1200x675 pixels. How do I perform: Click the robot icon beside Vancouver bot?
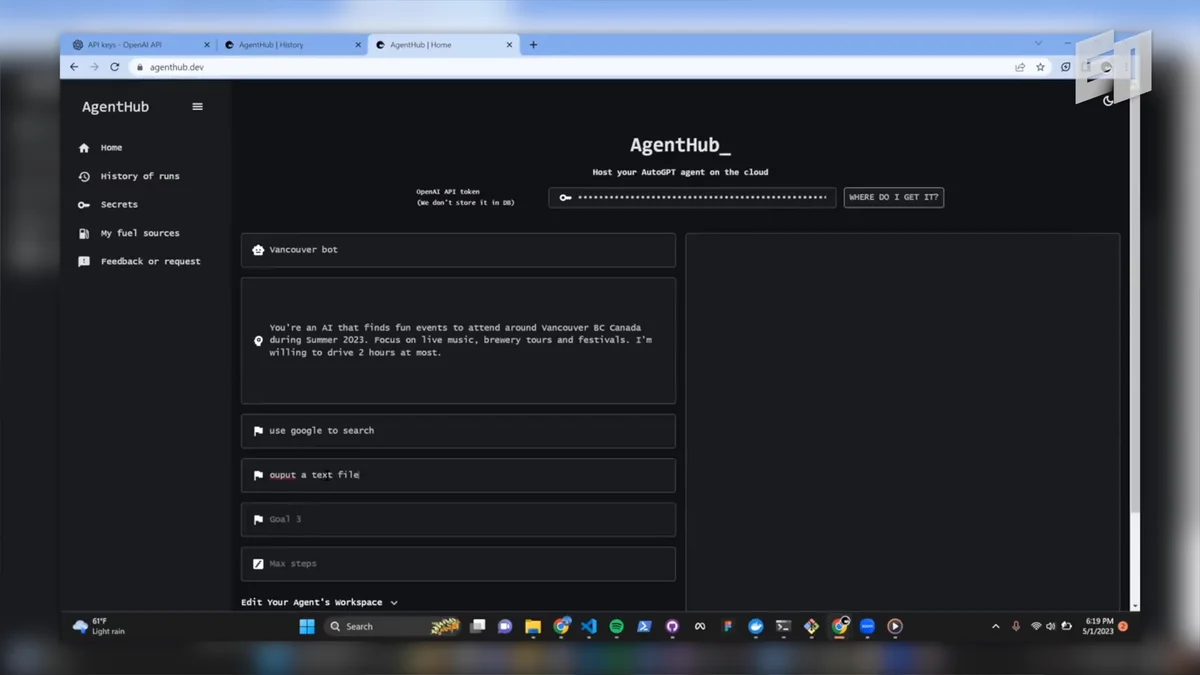pos(258,250)
